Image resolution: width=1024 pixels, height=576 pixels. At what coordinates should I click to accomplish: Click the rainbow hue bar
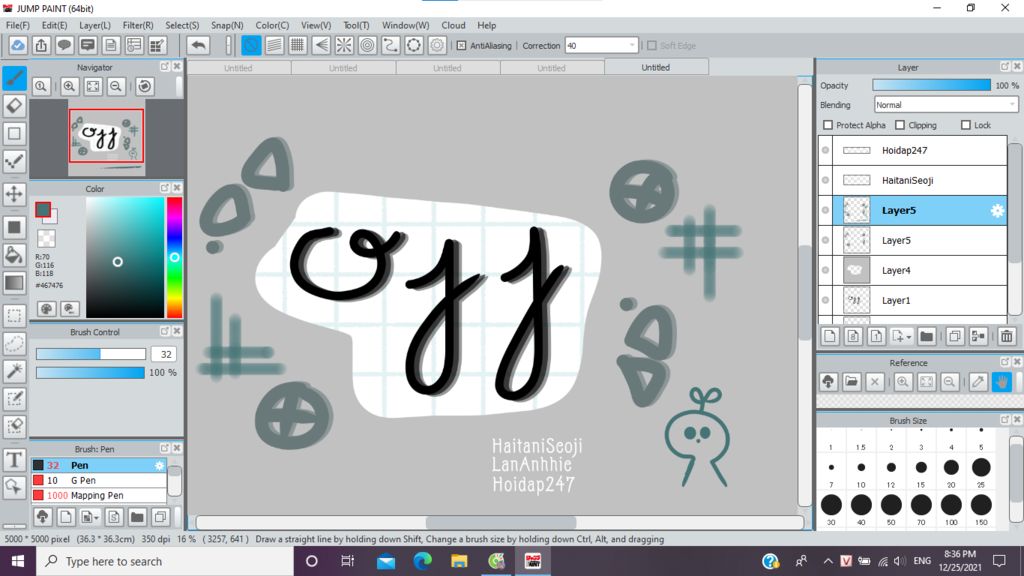pos(174,257)
